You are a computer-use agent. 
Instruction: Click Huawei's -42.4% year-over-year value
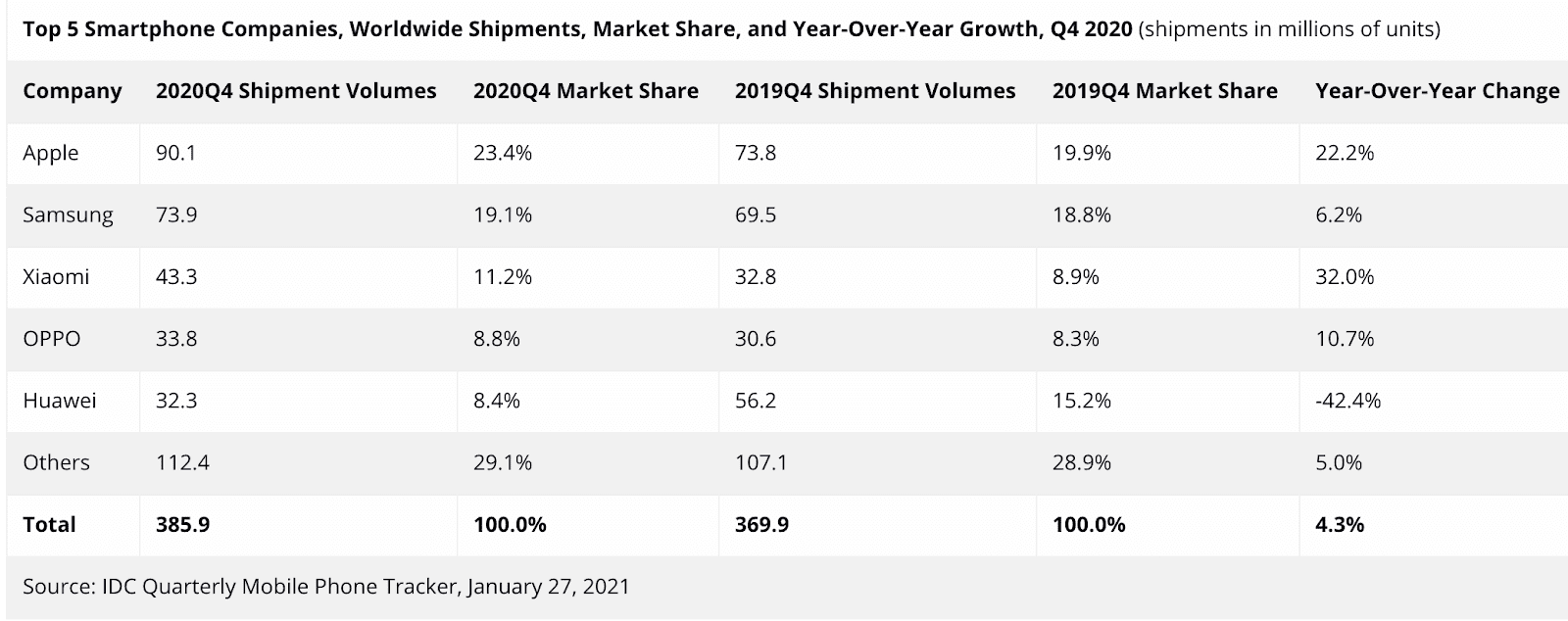[x=1348, y=401]
